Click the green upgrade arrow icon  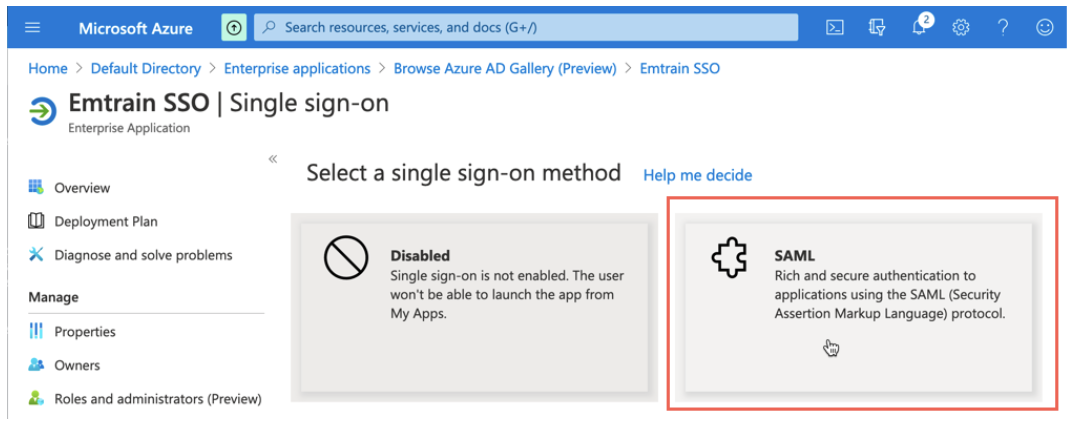(x=234, y=27)
